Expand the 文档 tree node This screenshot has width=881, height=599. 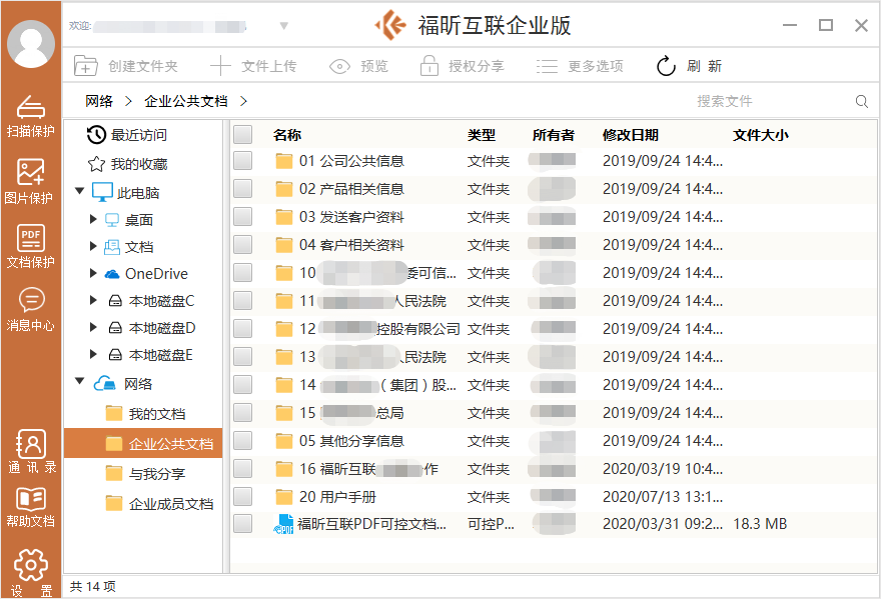93,246
